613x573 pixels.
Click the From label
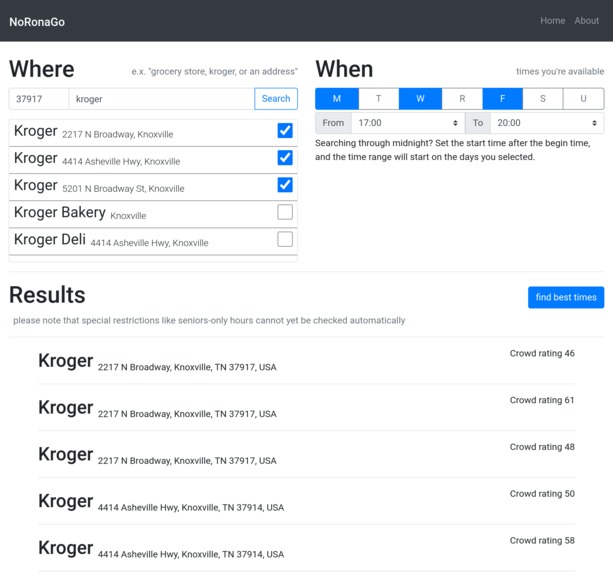(333, 123)
